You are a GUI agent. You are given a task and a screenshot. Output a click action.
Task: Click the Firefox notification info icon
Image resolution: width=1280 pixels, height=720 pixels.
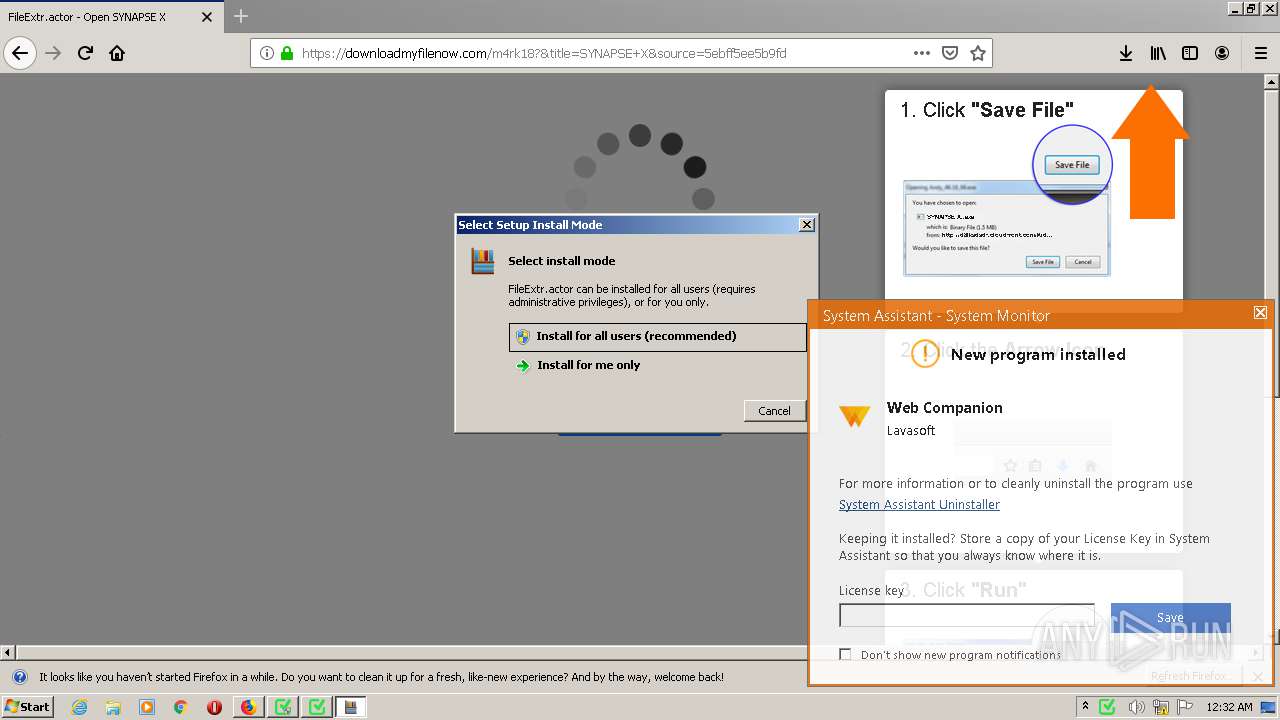(x=19, y=677)
